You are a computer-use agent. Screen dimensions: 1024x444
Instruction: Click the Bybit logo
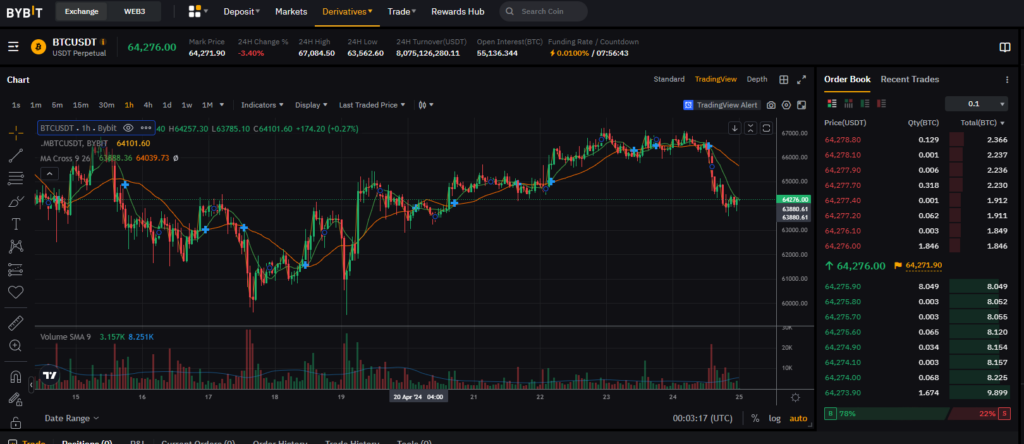tap(25, 12)
